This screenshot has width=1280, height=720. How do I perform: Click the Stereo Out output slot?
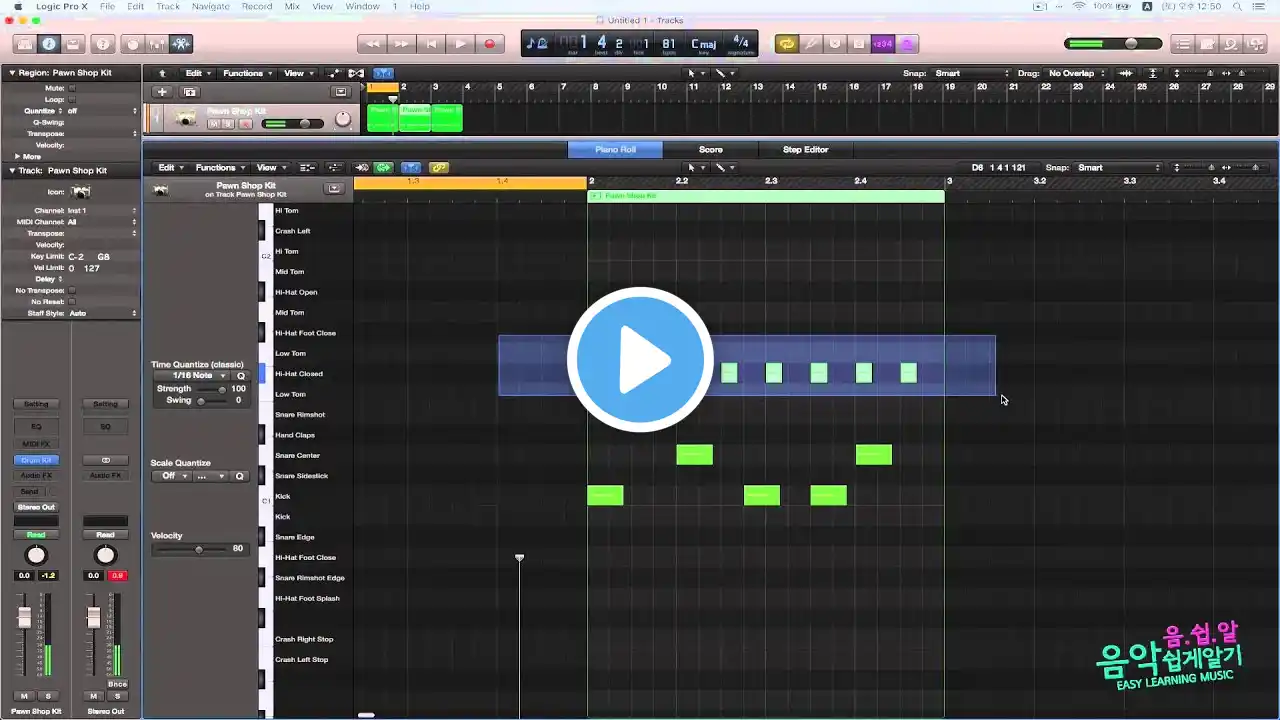click(36, 507)
